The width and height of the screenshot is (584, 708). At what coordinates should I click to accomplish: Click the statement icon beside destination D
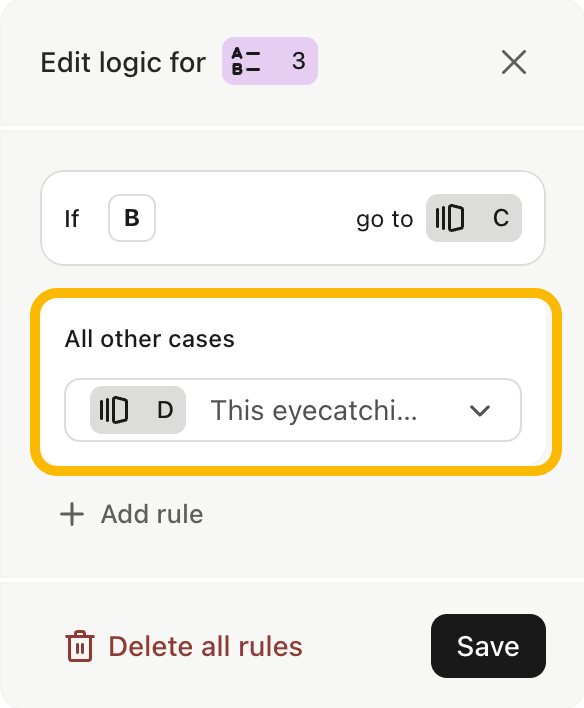(x=114, y=410)
